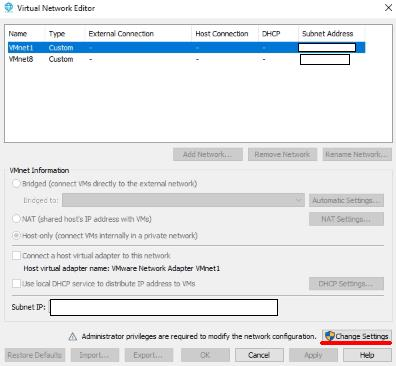Select the VMnet8 network row
Screen dimensions: 396x366
[186, 59]
